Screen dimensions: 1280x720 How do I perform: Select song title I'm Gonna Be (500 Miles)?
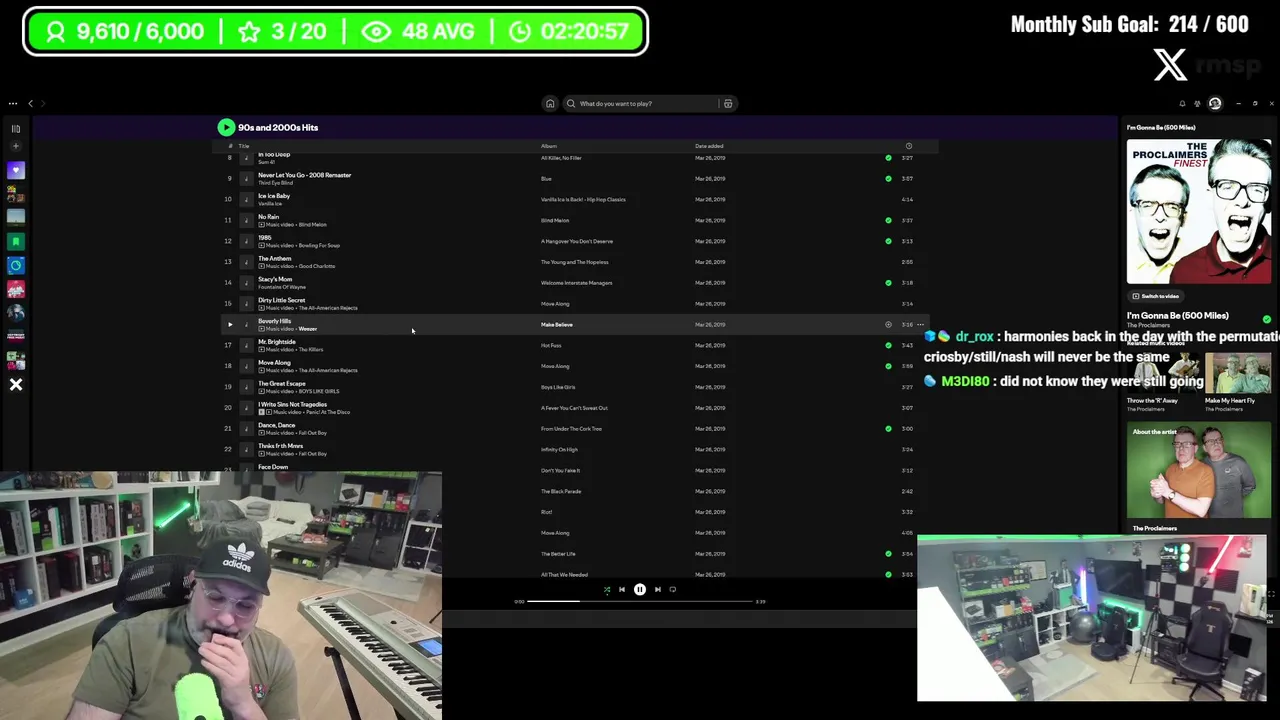(x=1177, y=315)
